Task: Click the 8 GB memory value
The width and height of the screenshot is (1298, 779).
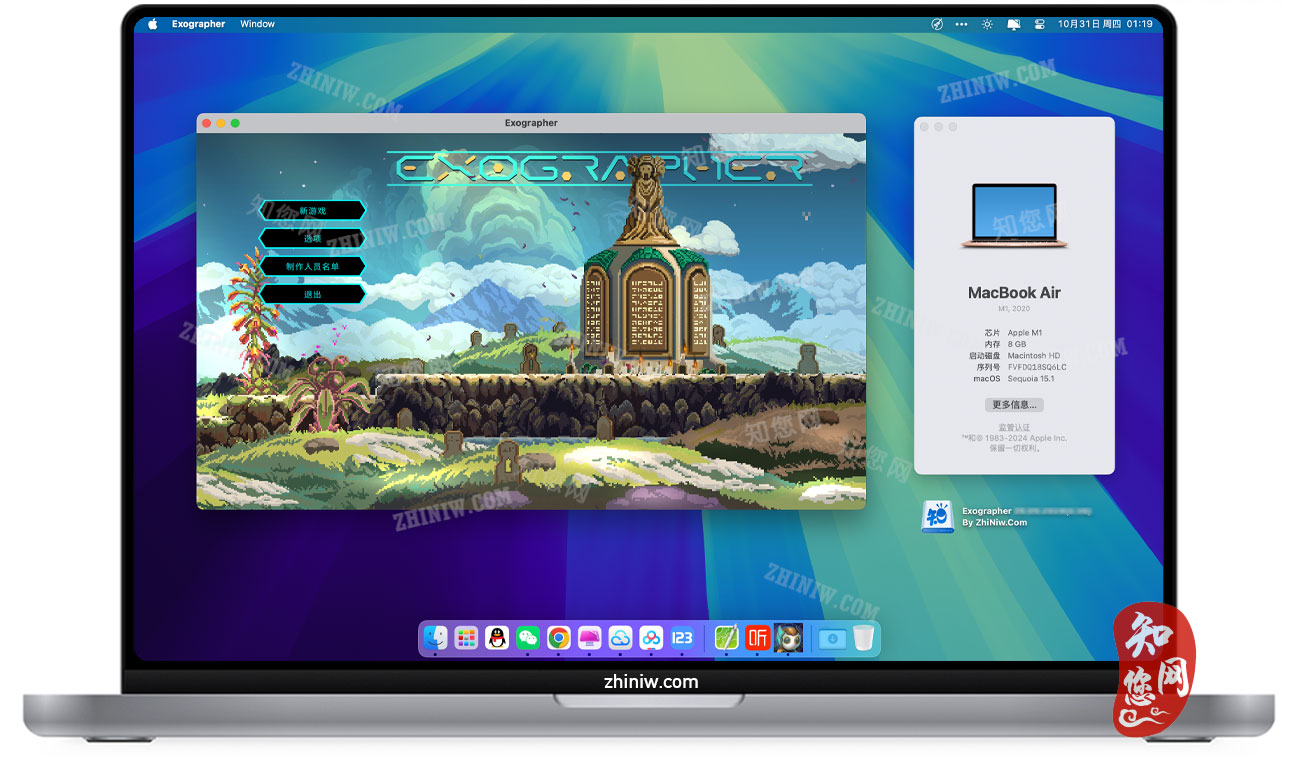Action: [x=1017, y=344]
